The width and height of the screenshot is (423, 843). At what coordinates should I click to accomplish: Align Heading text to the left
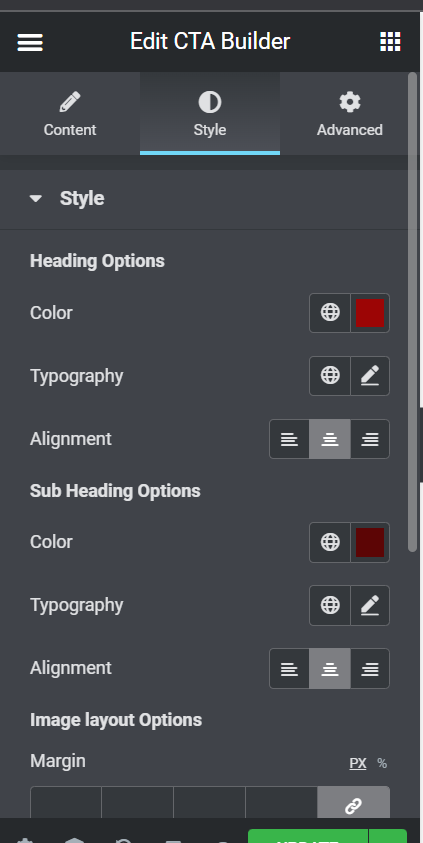click(289, 439)
